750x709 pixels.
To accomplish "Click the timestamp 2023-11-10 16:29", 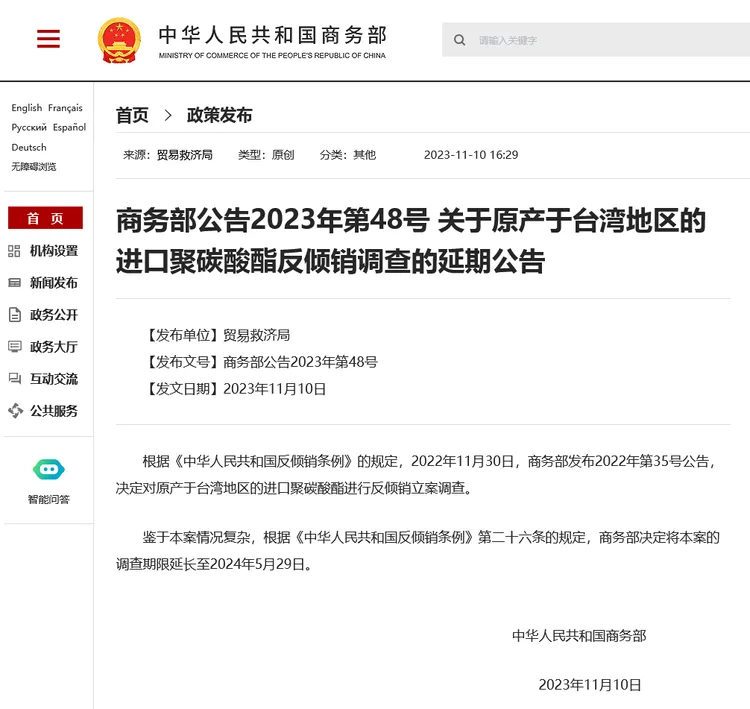I will pos(471,155).
